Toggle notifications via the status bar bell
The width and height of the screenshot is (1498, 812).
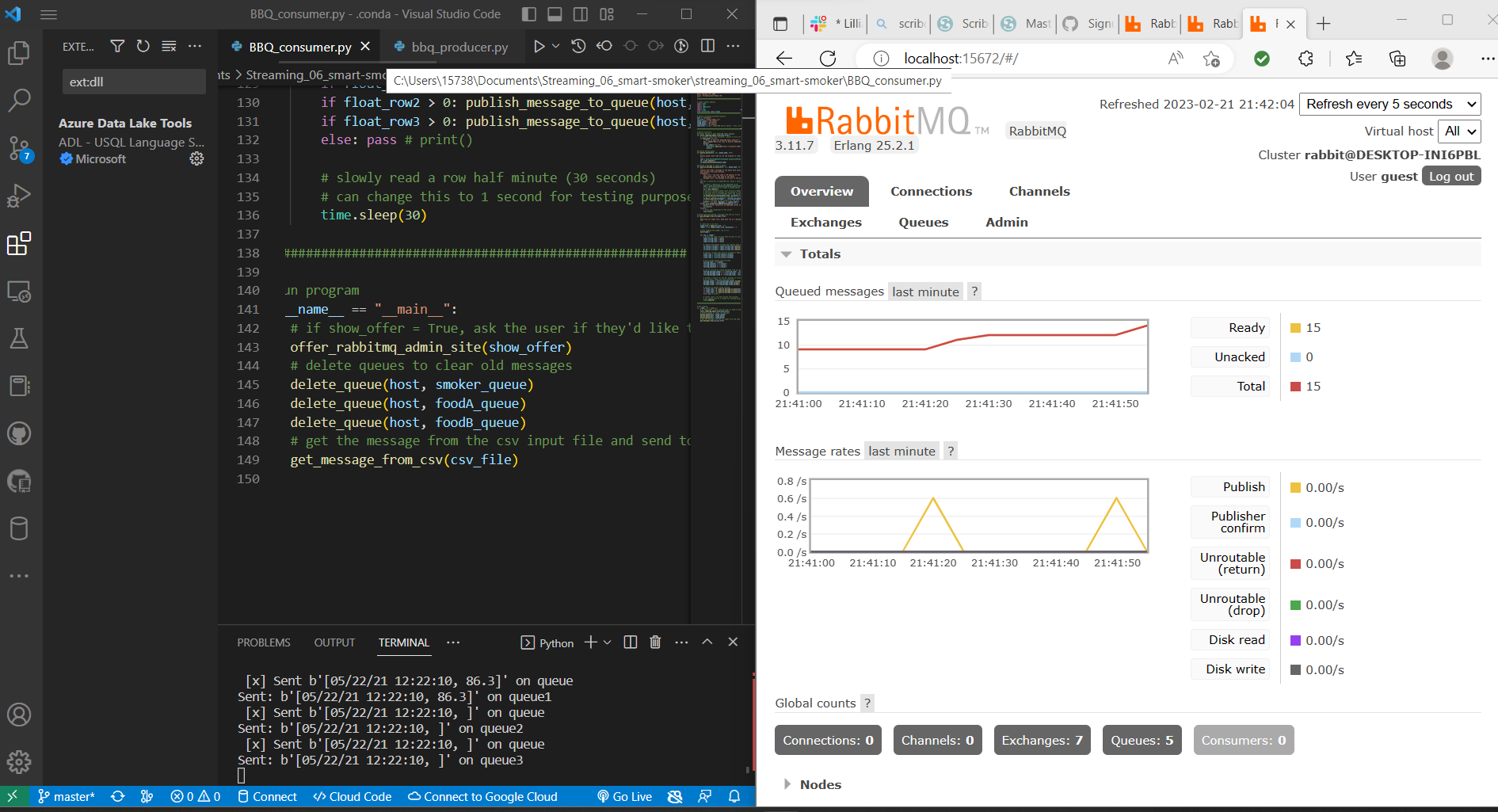point(734,796)
